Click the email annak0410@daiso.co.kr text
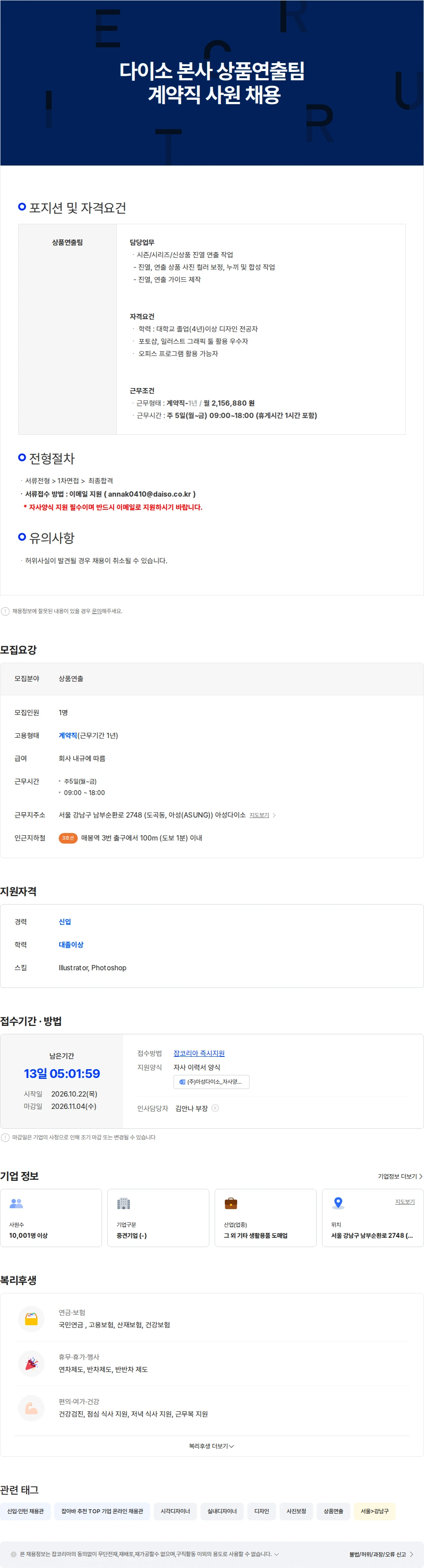The height and width of the screenshot is (1568, 424). click(x=149, y=494)
